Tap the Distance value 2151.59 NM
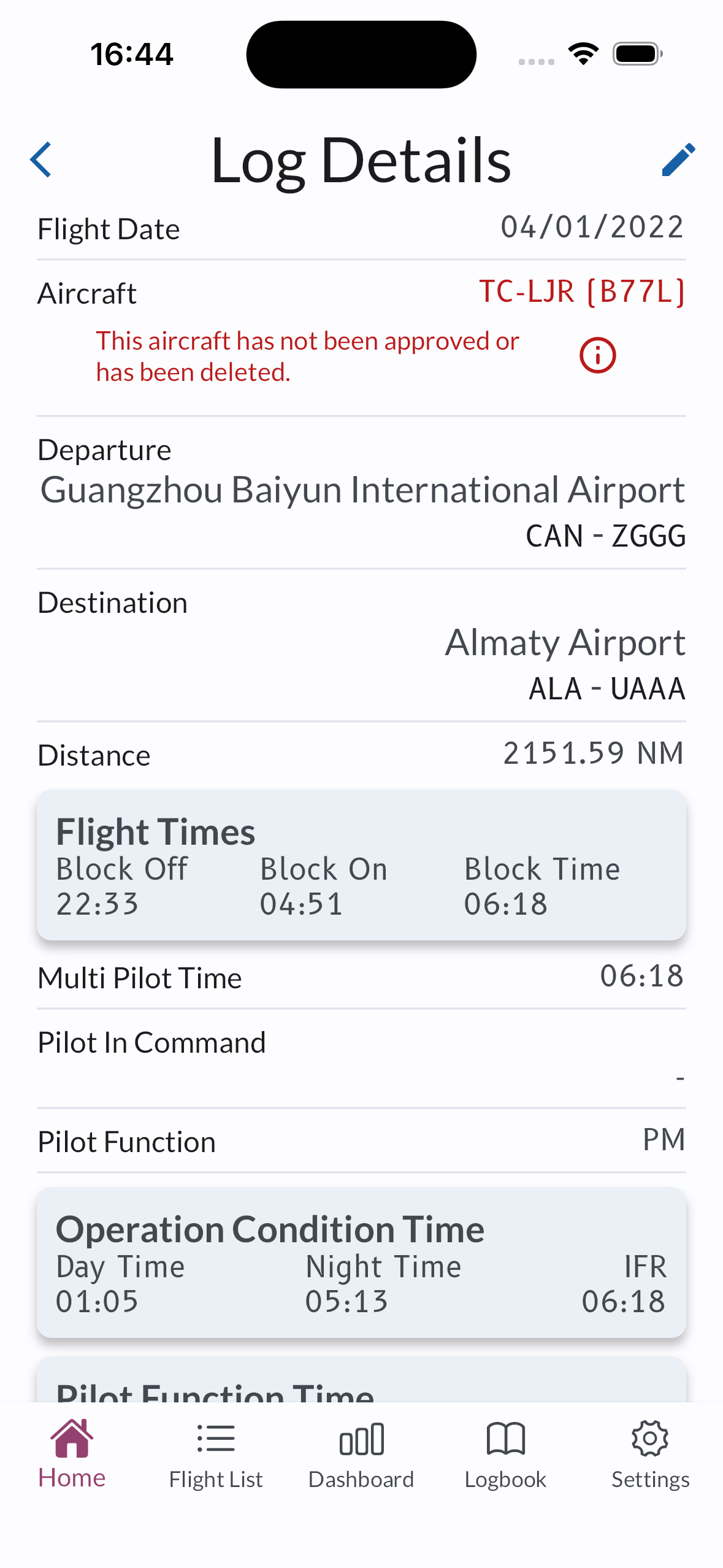 pyautogui.click(x=593, y=753)
